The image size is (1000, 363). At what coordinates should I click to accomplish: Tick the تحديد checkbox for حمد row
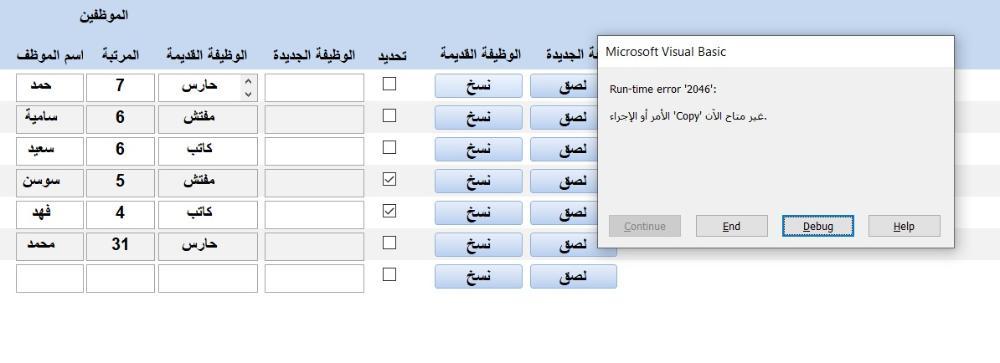tap(389, 84)
